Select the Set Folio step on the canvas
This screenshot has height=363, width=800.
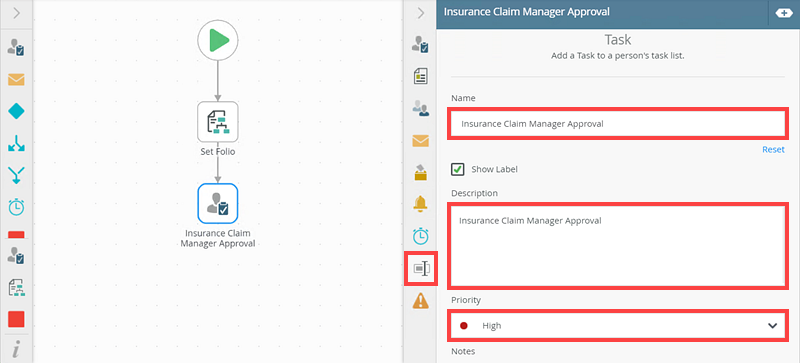click(x=218, y=122)
